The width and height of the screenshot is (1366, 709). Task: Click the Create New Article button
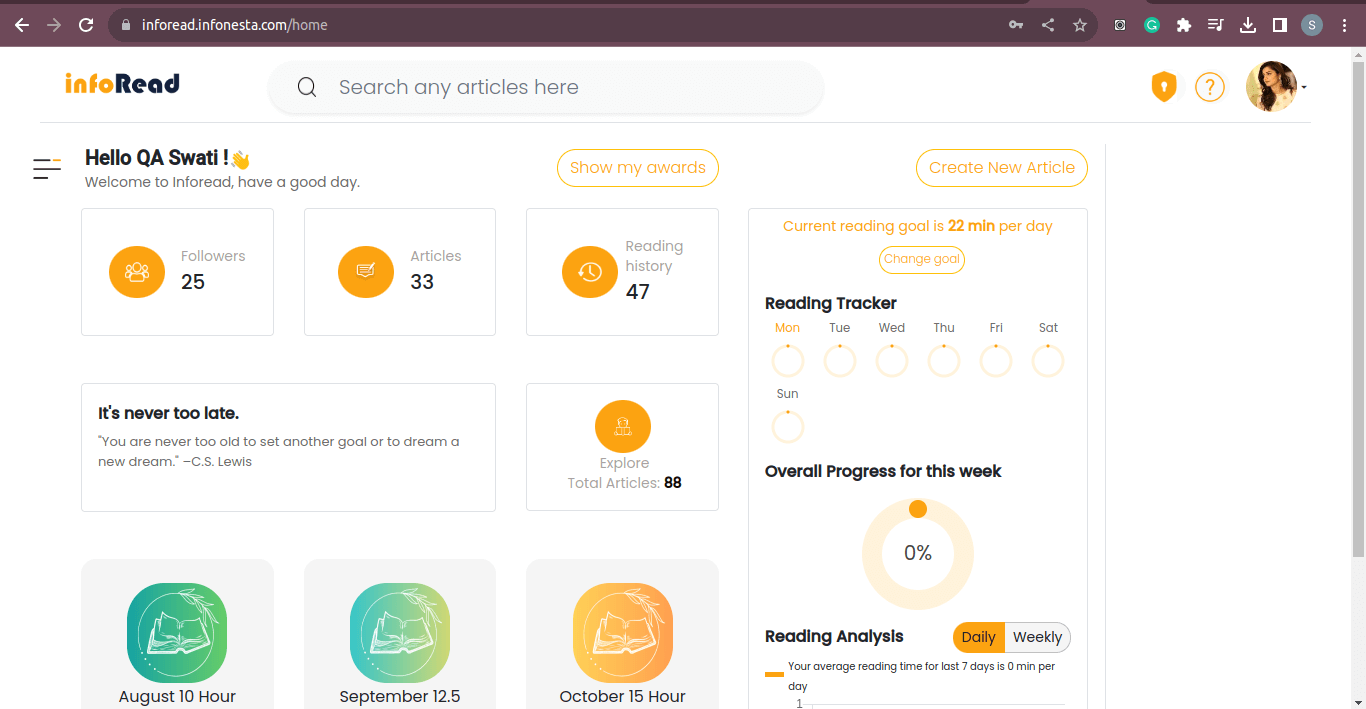tap(1002, 168)
